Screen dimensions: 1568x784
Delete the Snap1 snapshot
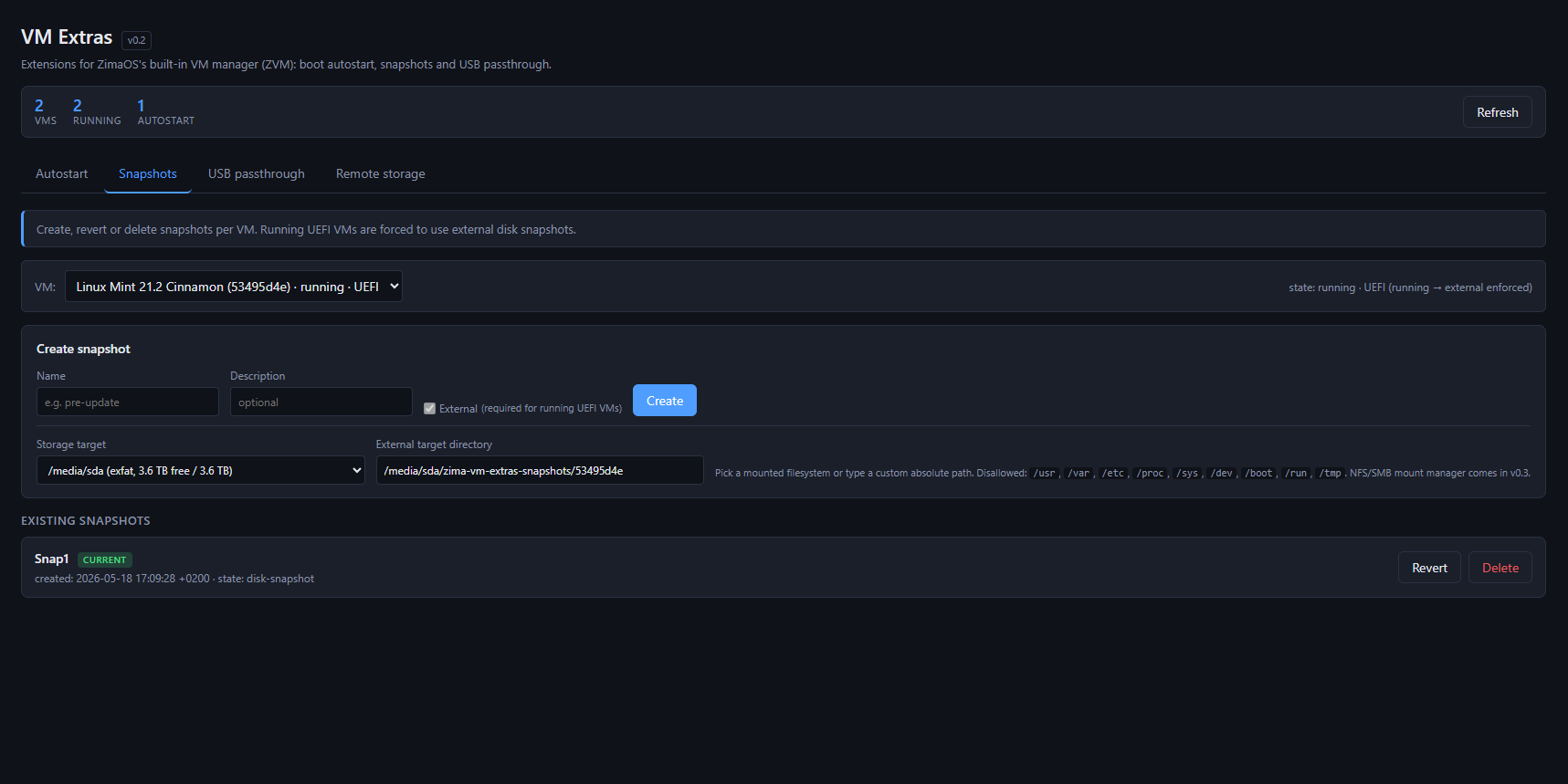click(1500, 568)
